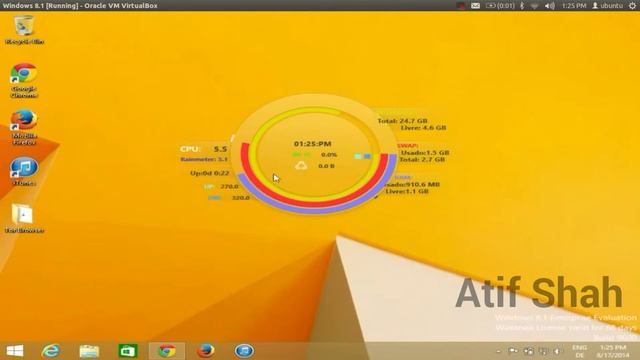Click the VirtualBox window title bar text
This screenshot has width=640, height=360.
click(x=80, y=6)
